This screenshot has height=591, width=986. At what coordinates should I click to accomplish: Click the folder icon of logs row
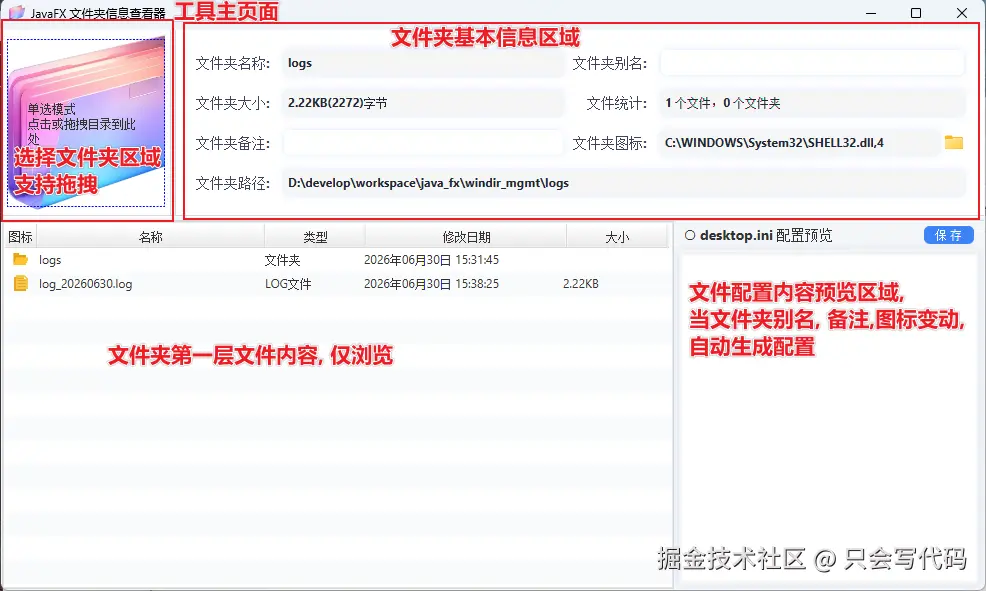(21, 259)
